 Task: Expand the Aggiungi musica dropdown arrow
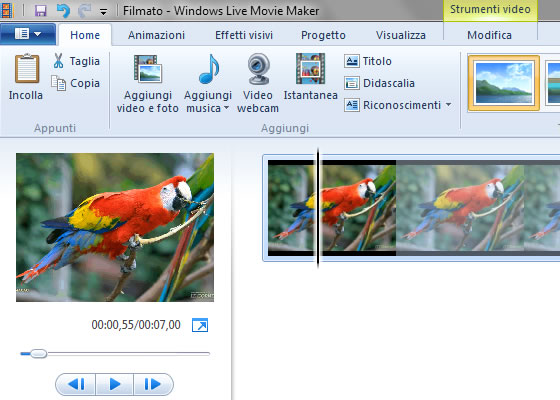(x=226, y=108)
